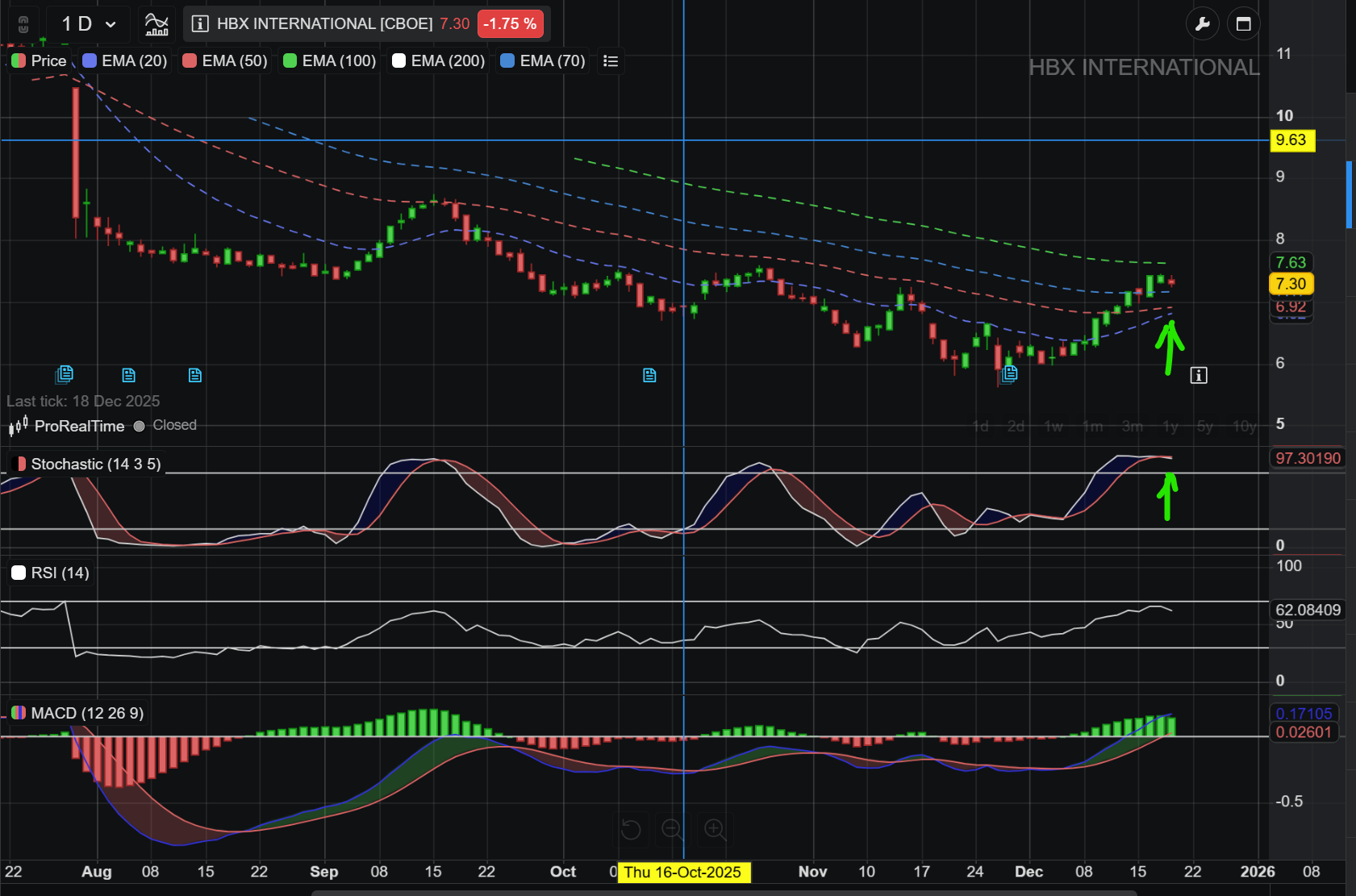Screen dimensions: 1356x896
Task: Toggle the EMA (200) indicator label
Action: pyautogui.click(x=438, y=61)
